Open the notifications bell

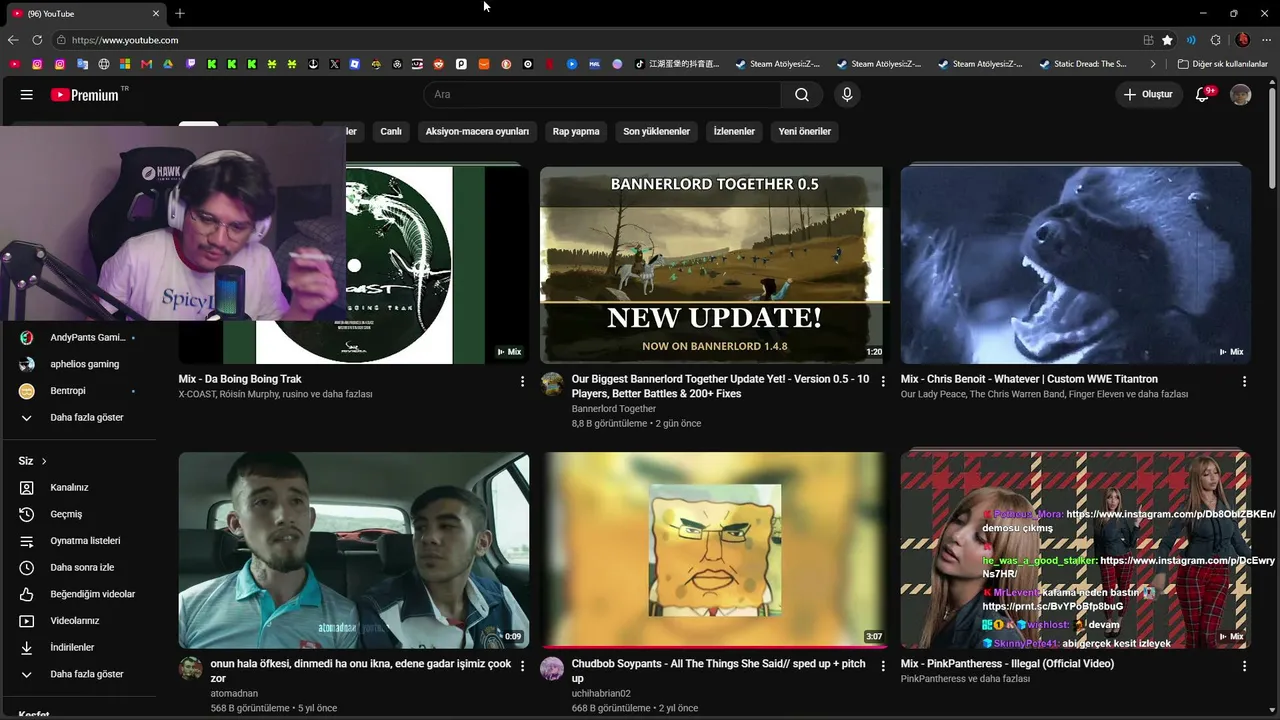click(x=1204, y=95)
